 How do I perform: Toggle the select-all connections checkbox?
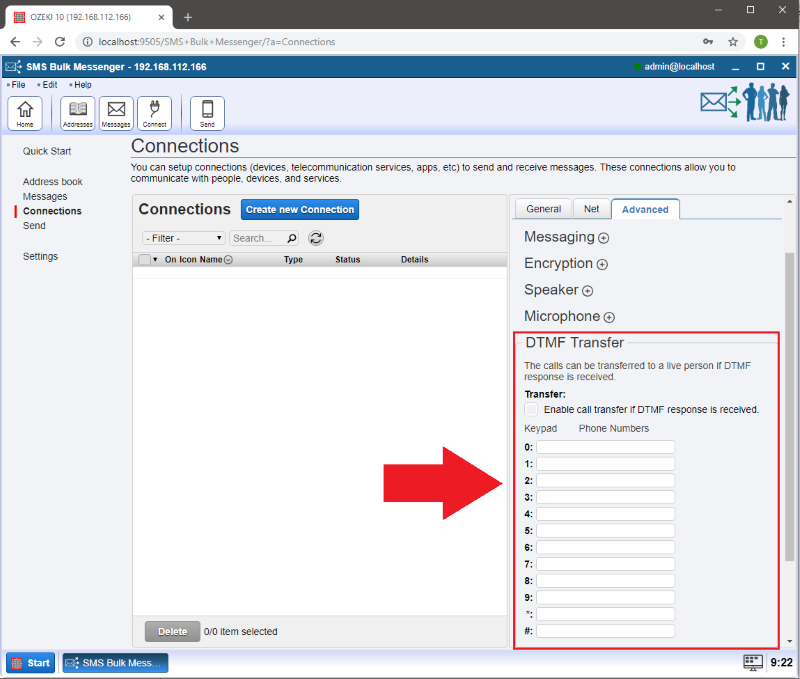tap(144, 260)
